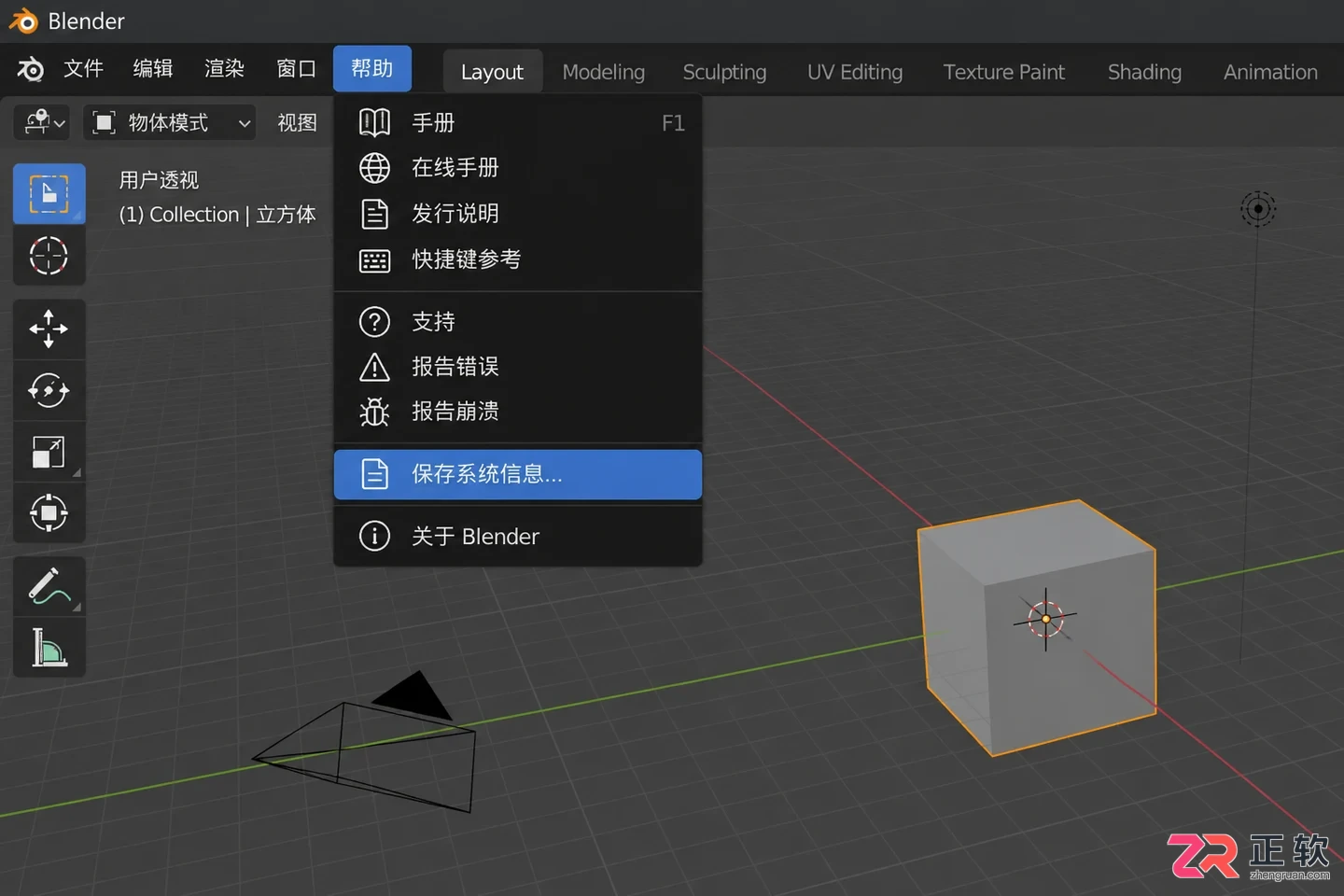Open 关于 Blender from the help menu

click(x=518, y=537)
